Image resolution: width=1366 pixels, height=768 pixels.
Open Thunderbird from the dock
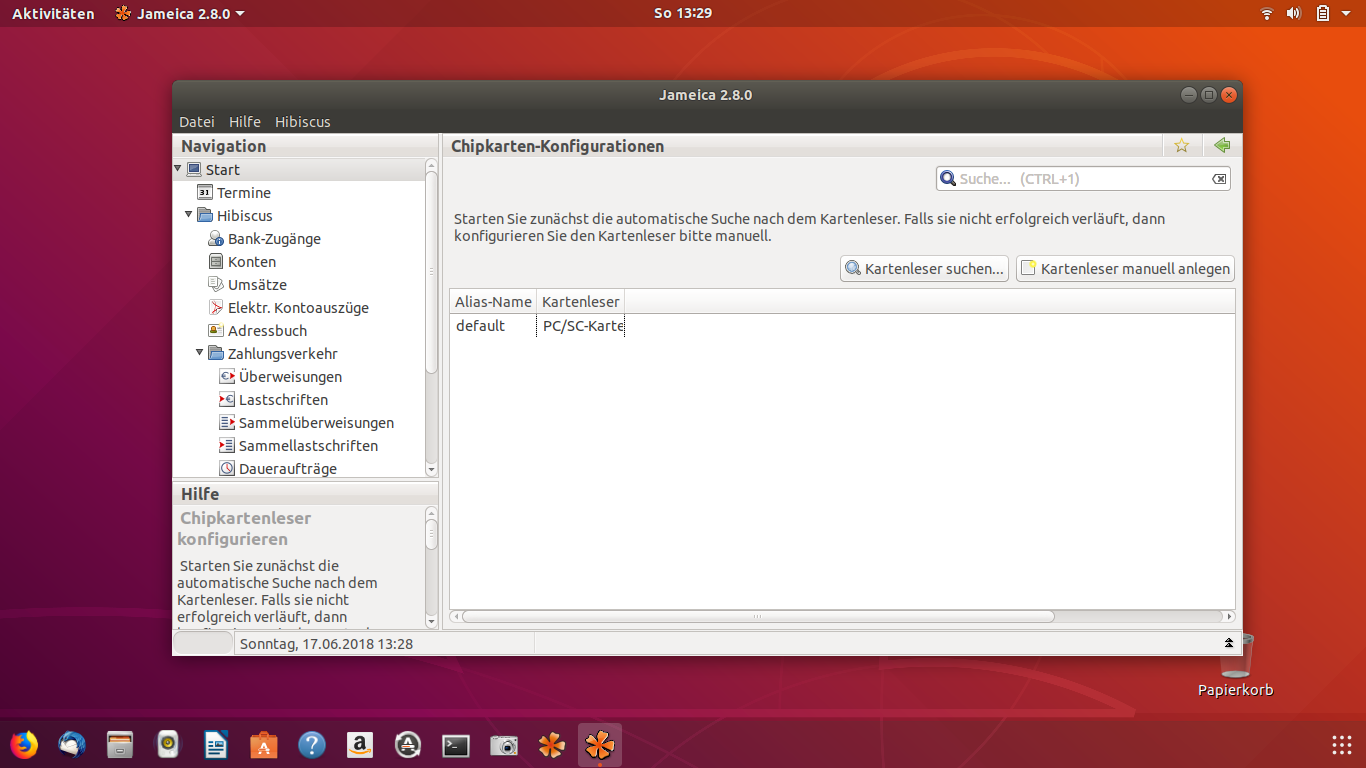tap(72, 745)
